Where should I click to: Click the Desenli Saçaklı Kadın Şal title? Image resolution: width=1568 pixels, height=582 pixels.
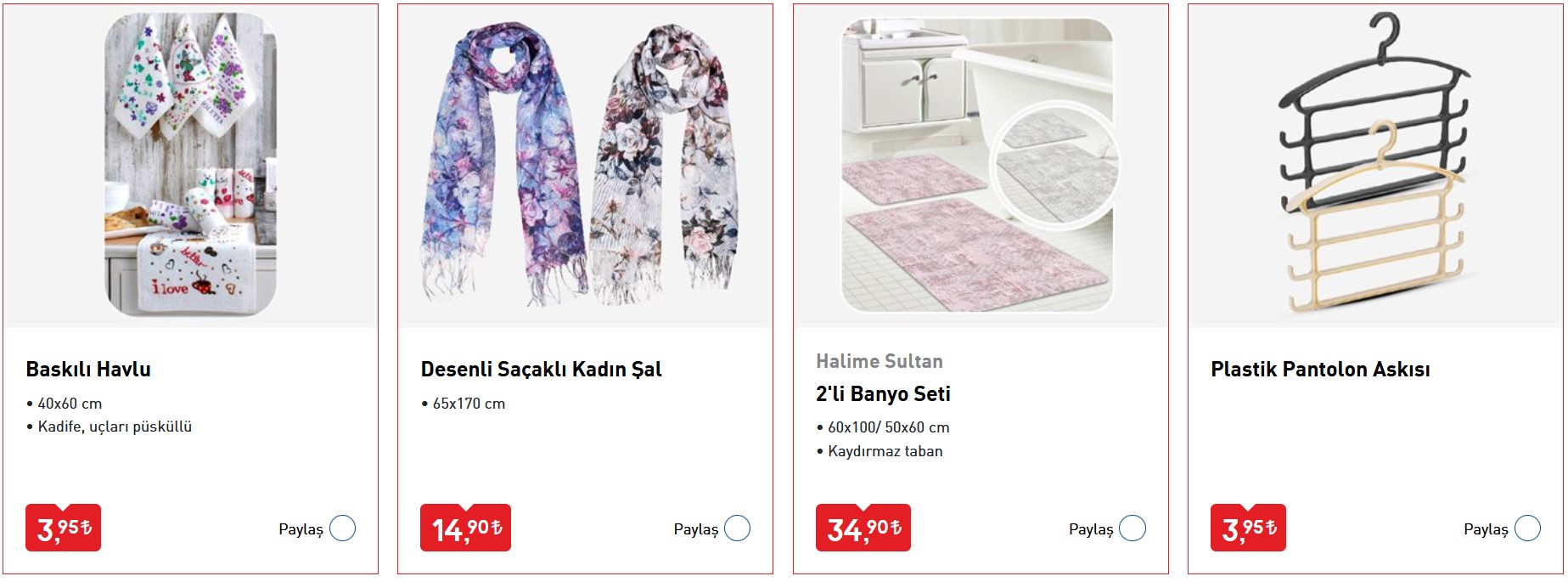(x=541, y=370)
